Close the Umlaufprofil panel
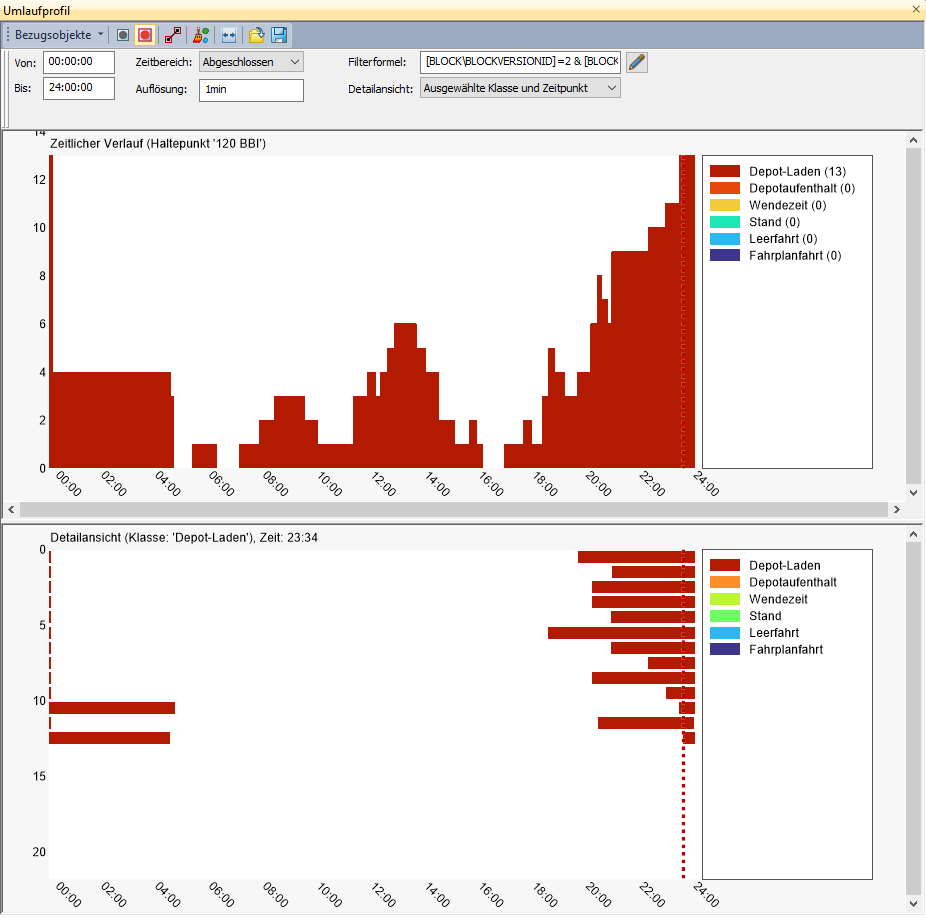Viewport: 926px width, 918px height. click(x=916, y=9)
